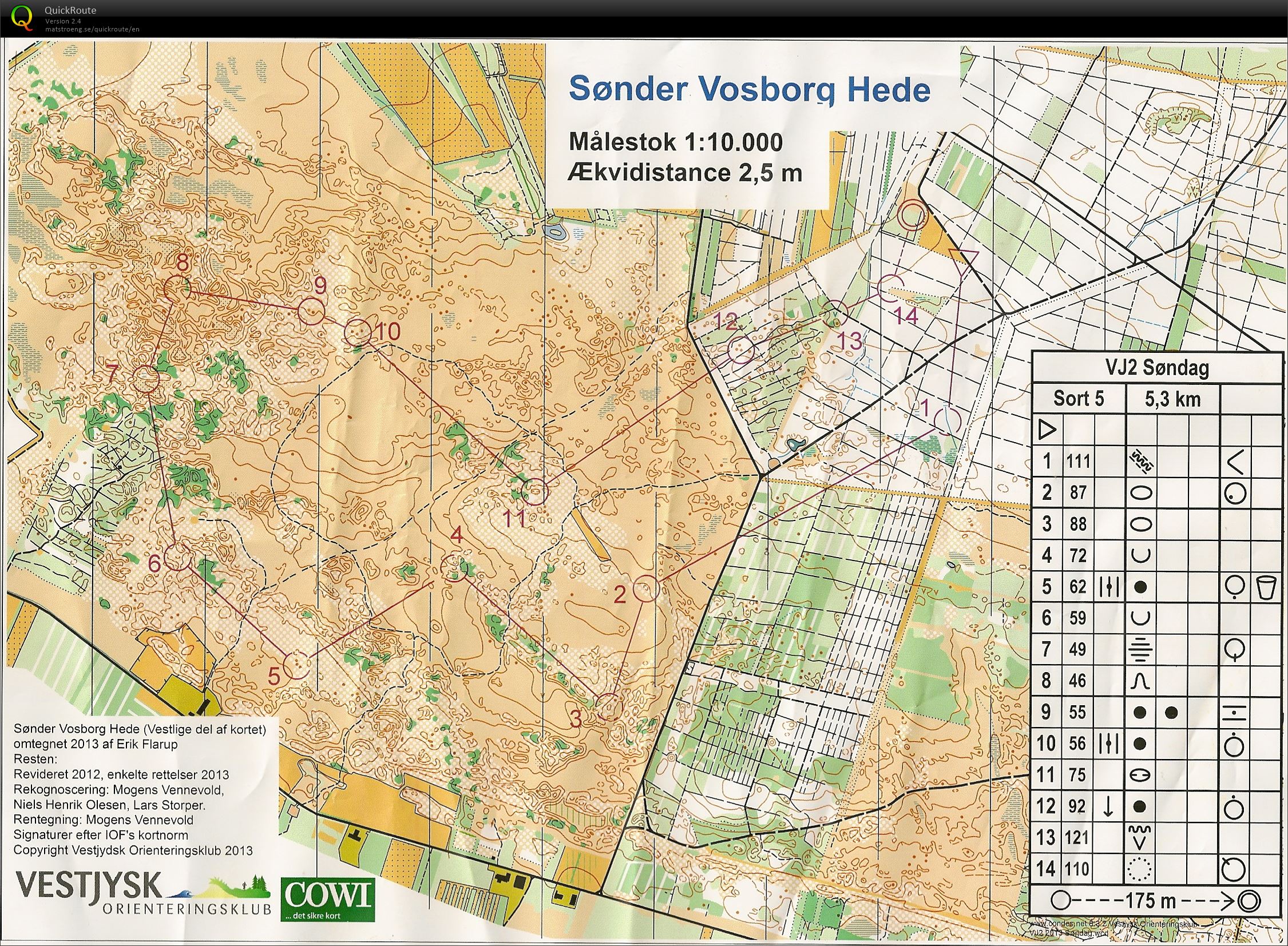The height and width of the screenshot is (946, 1288).
Task: Click the VJ2 Søndag table header
Action: coord(1158,368)
